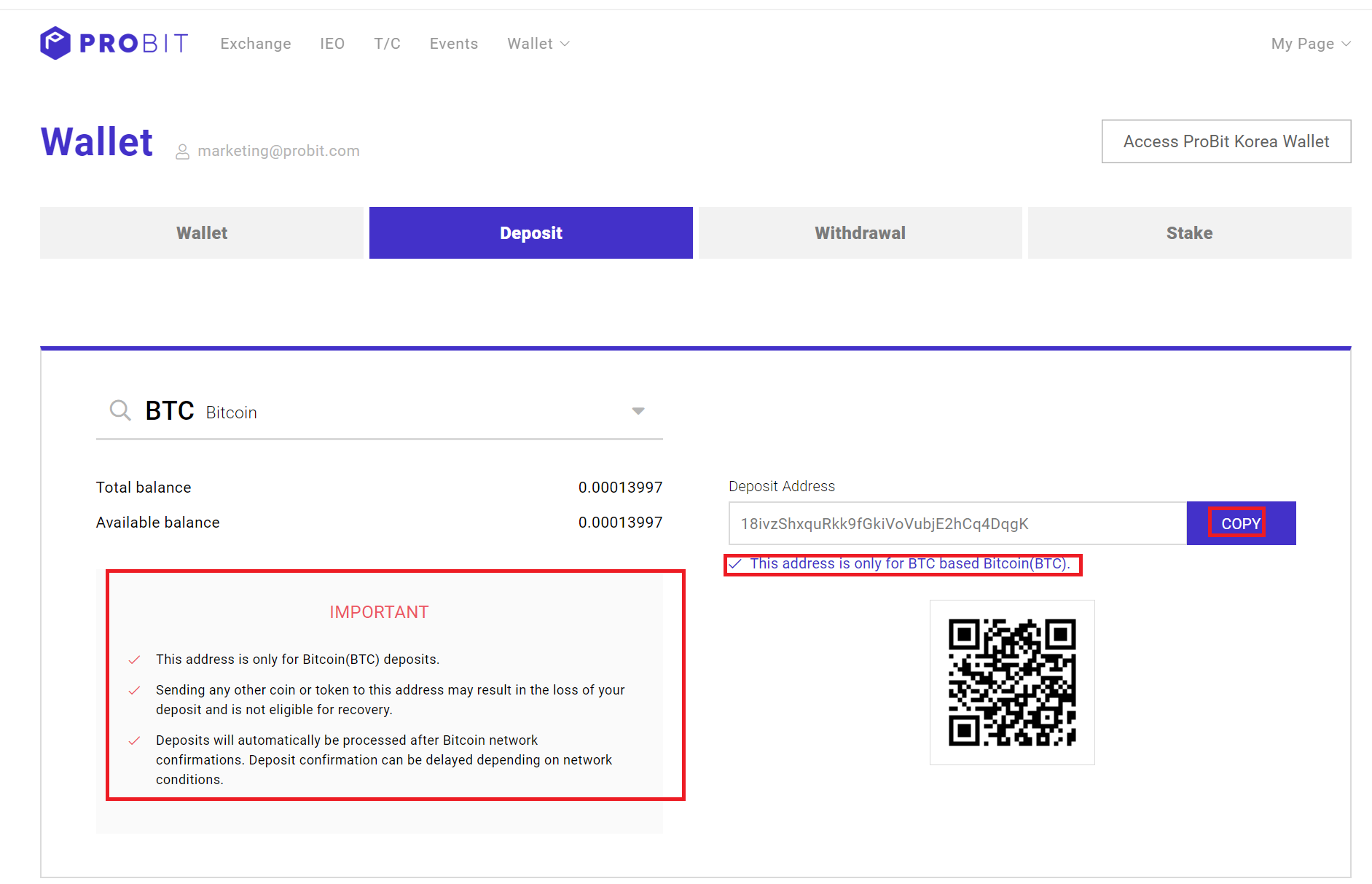Open the Wallet menu in top navigation
The width and height of the screenshot is (1372, 884).
538,44
